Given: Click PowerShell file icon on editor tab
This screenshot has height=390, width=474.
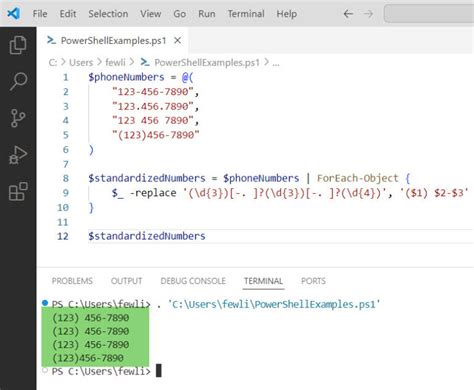Looking at the screenshot, I should pos(51,41).
